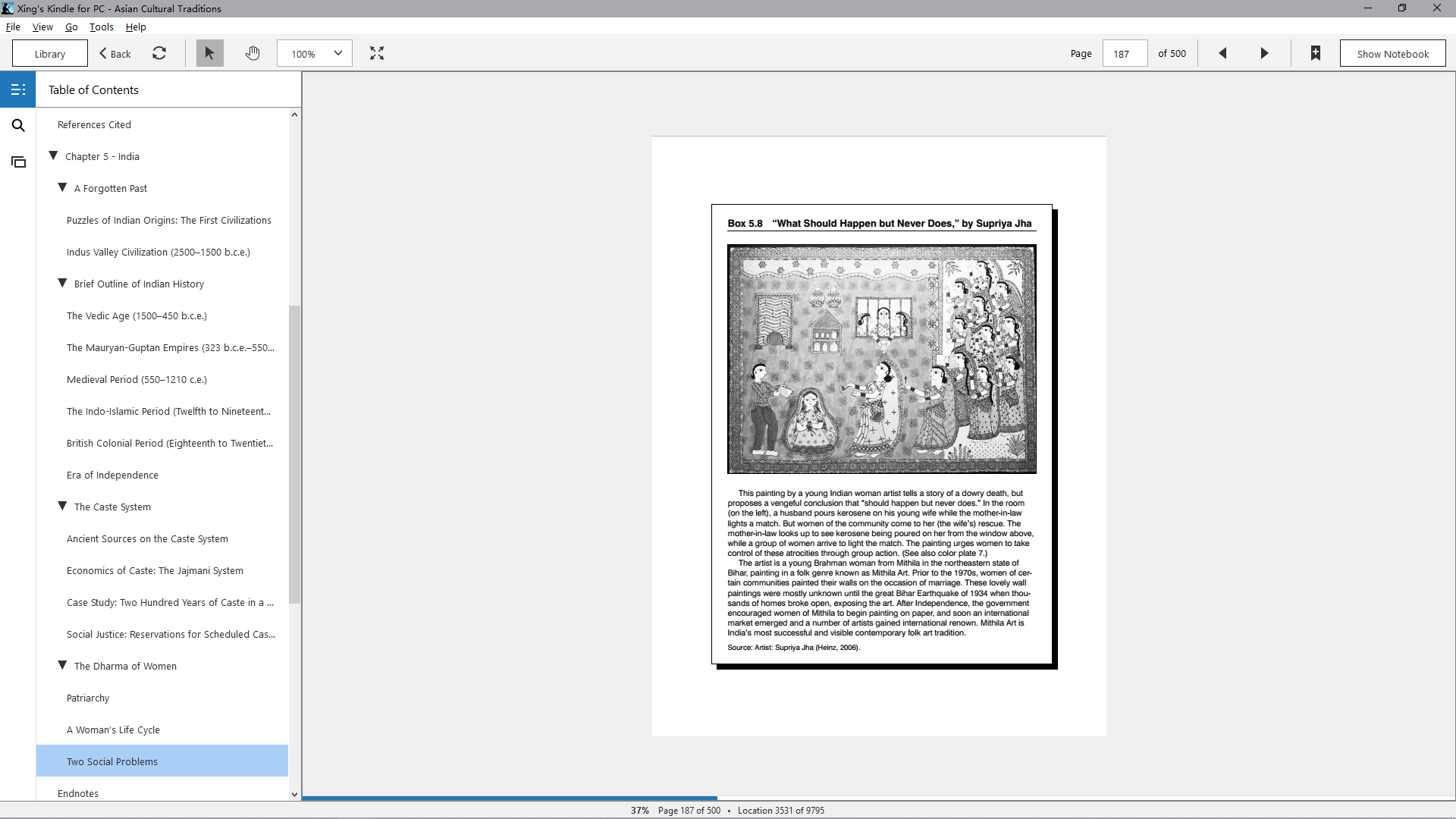The image size is (1456, 819).
Task: Select the hand pan tool
Action: tap(253, 53)
